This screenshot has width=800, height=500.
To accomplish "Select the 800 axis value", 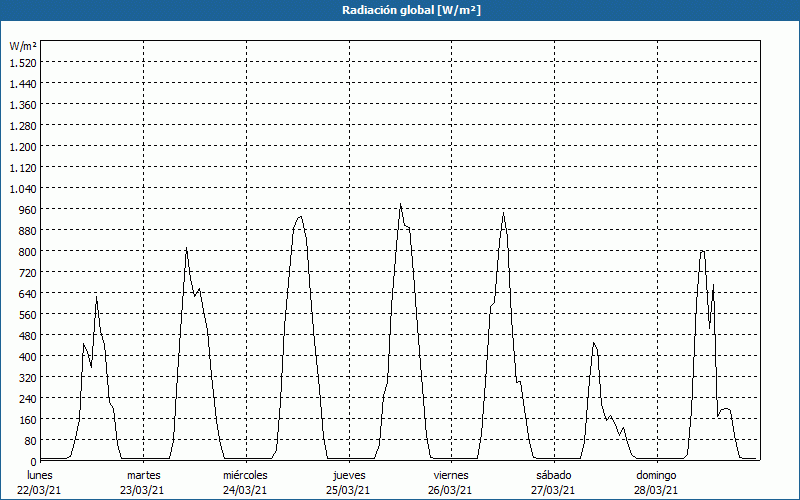I will click(27, 251).
